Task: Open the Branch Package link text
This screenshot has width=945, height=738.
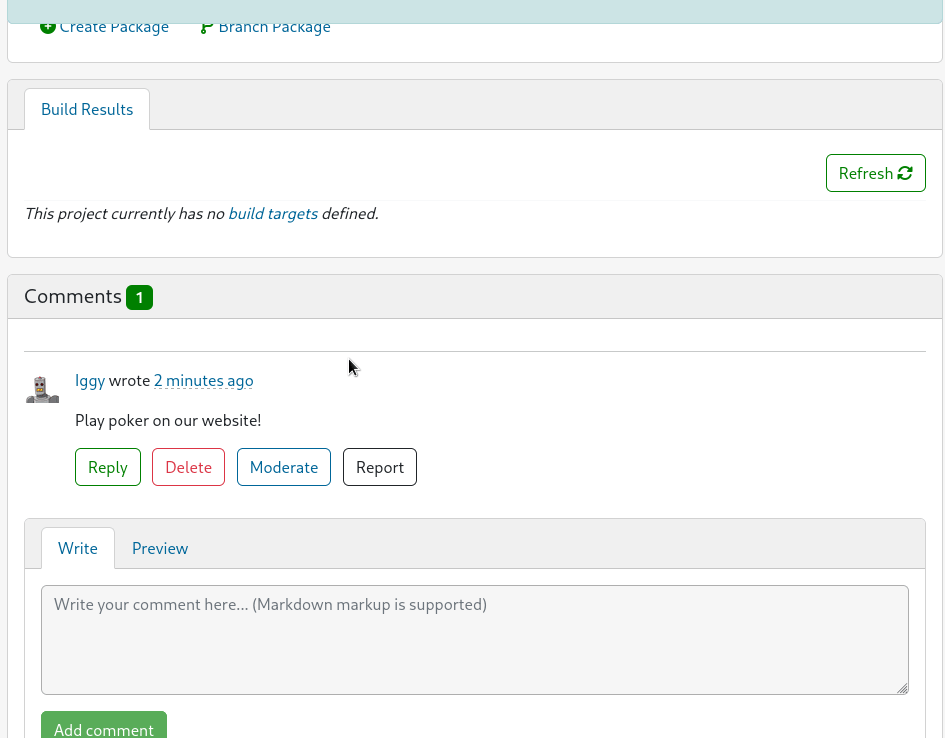Action: click(274, 28)
